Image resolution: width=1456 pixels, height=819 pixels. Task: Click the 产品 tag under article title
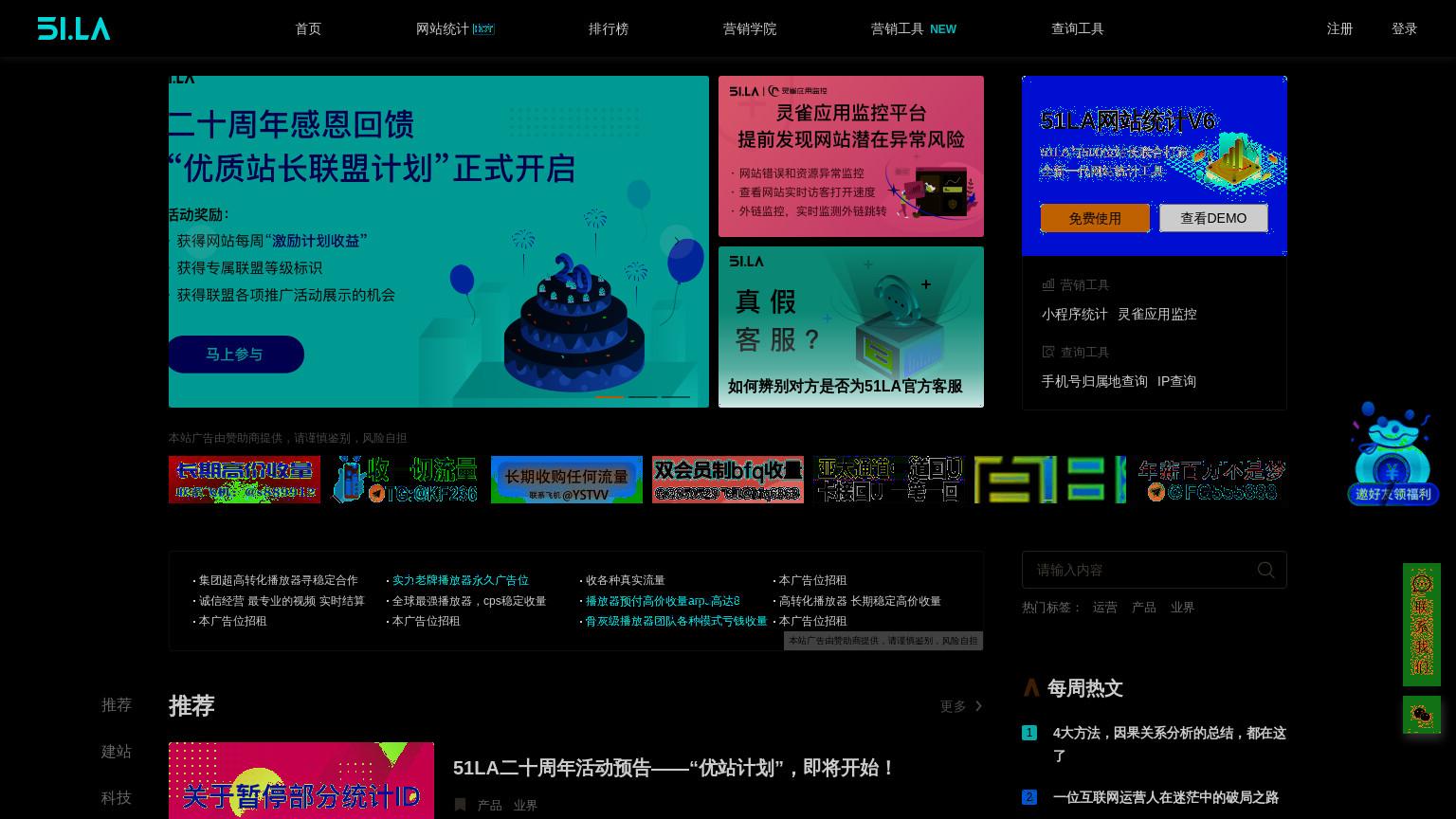[x=490, y=806]
